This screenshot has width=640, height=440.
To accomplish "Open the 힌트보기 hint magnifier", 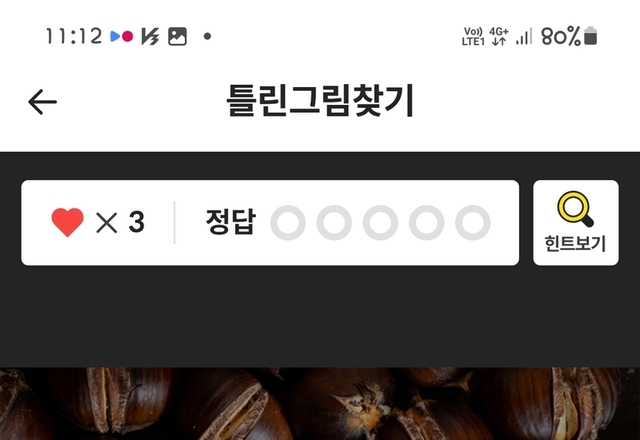I will [x=576, y=222].
